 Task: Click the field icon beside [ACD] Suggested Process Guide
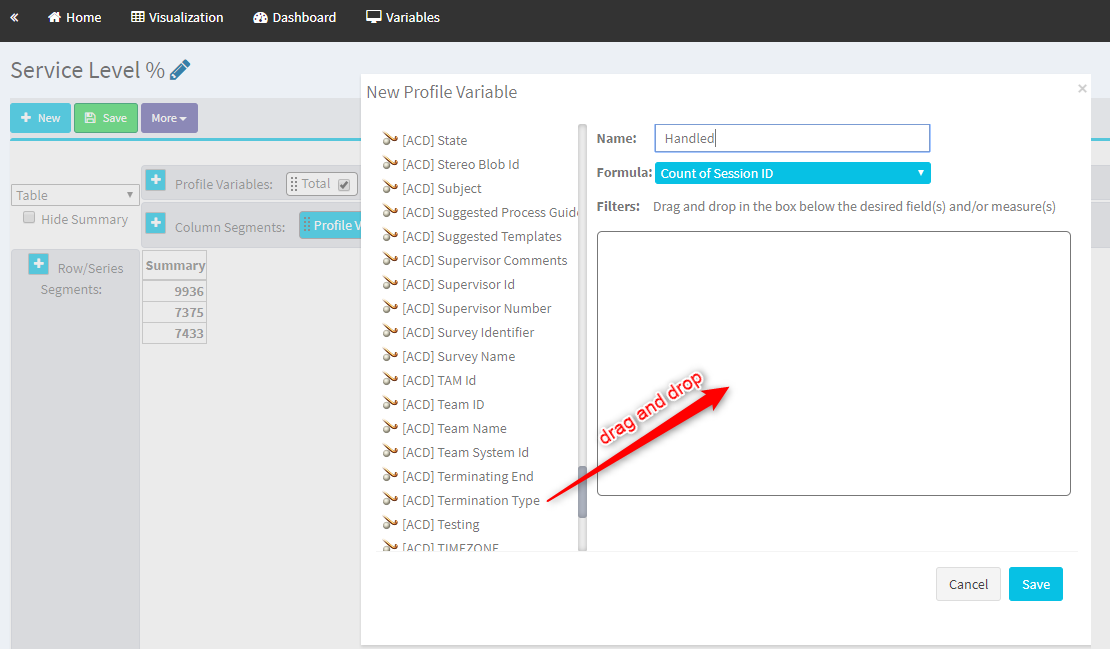click(x=390, y=212)
